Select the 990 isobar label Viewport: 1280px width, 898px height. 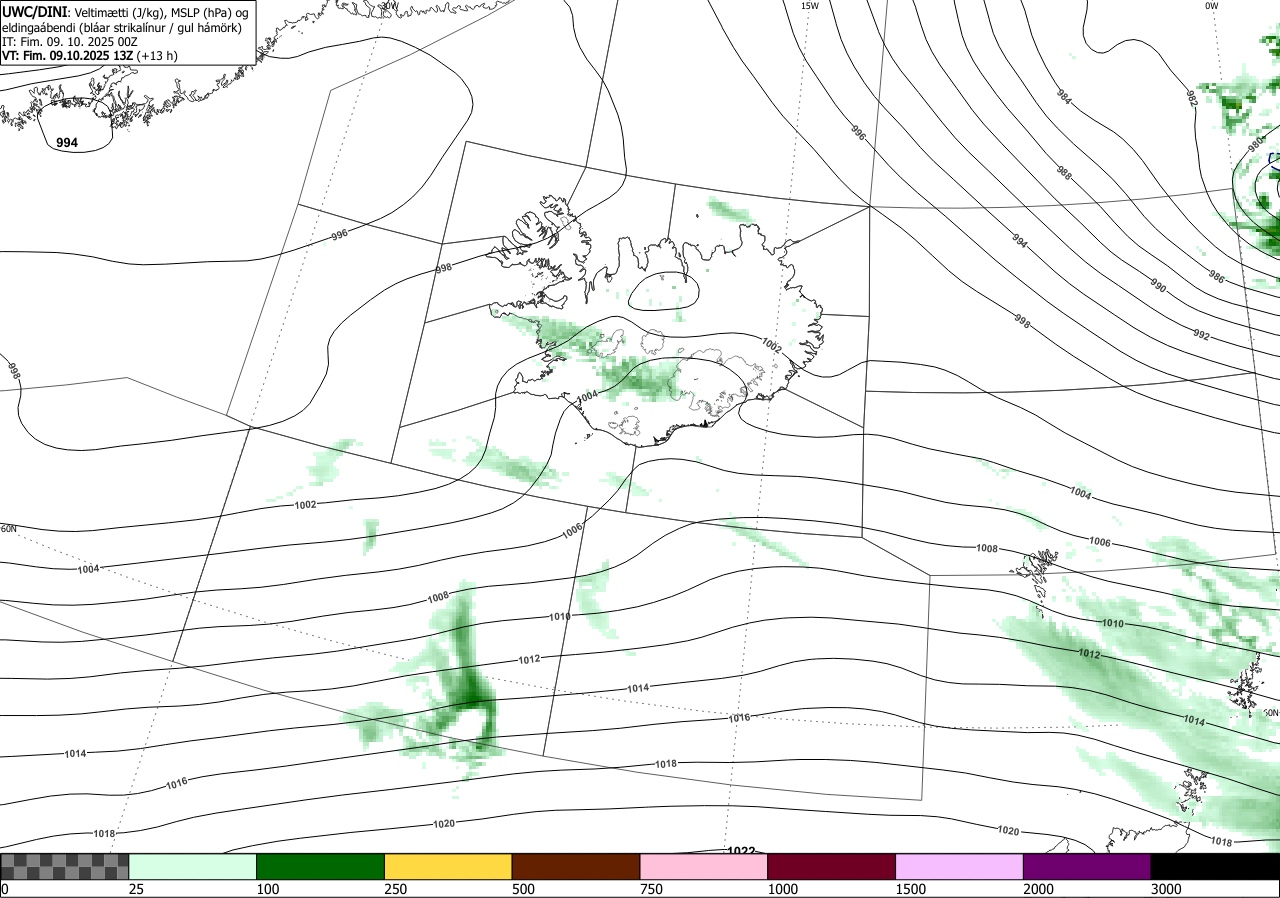pos(1156,285)
